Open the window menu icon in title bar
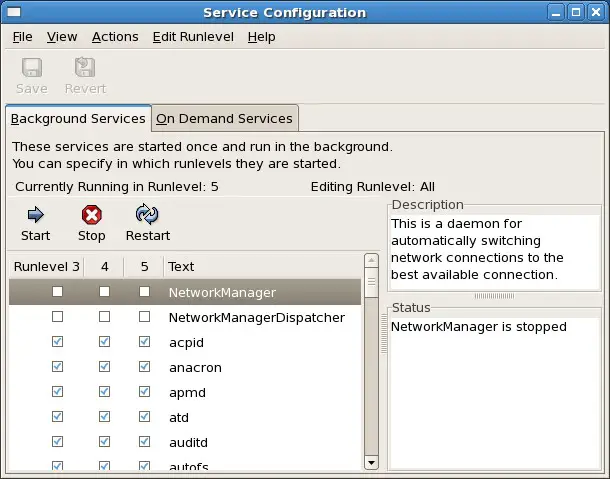This screenshot has width=610, height=479. [14, 12]
